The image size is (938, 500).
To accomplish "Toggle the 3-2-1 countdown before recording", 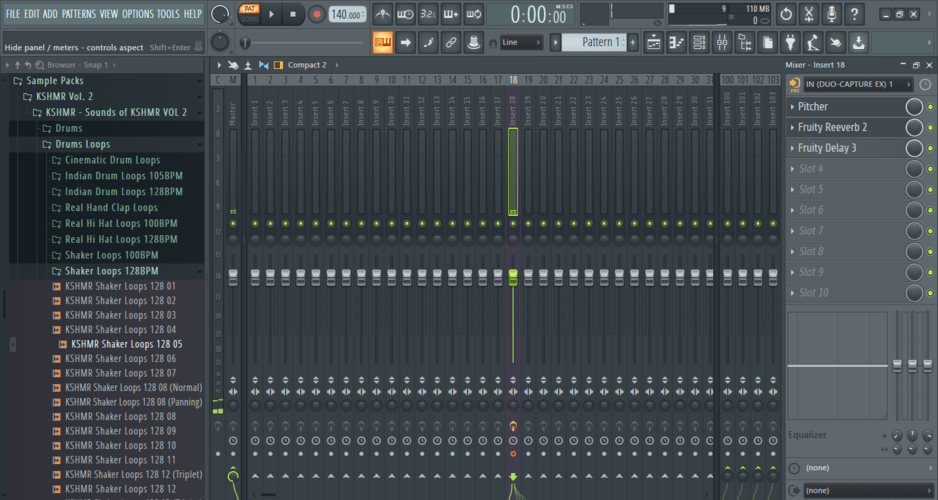I will 428,14.
